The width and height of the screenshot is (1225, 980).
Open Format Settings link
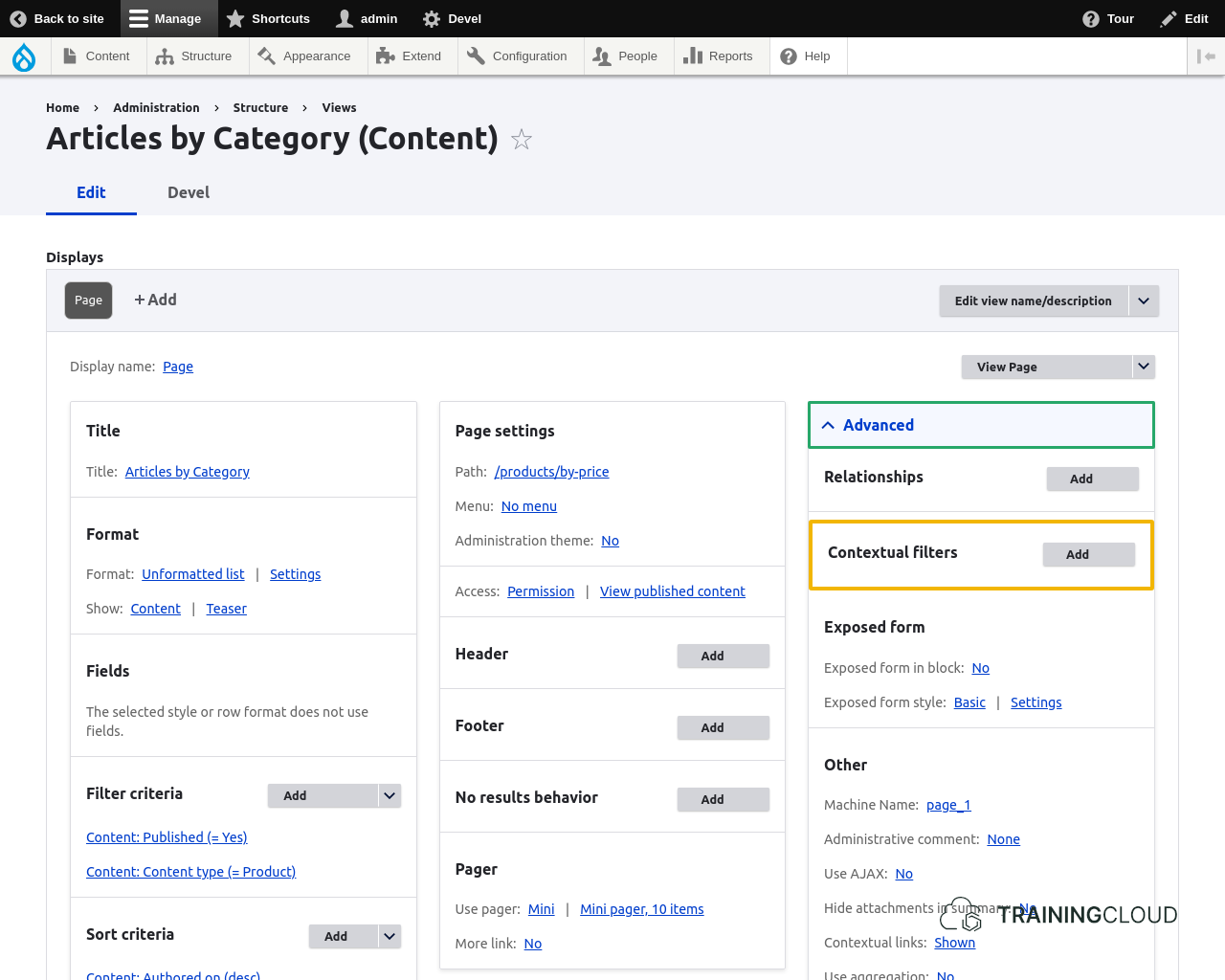[295, 574]
